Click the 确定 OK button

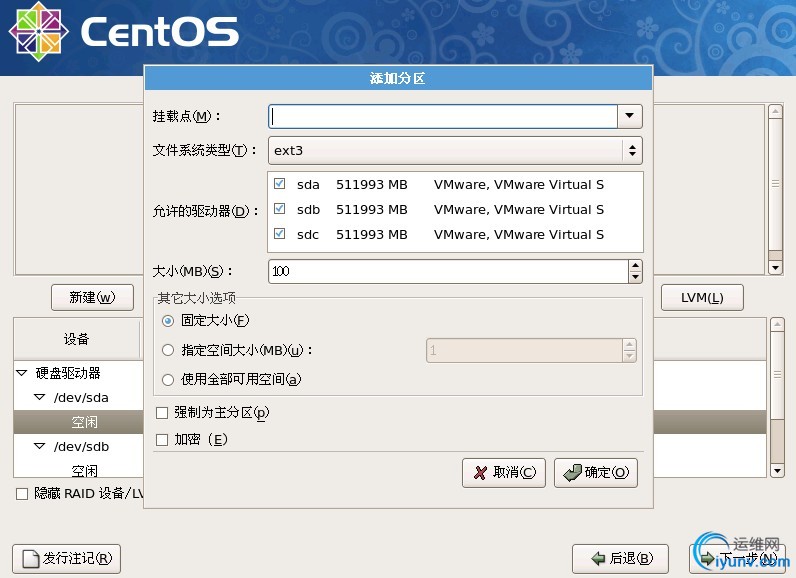click(595, 473)
